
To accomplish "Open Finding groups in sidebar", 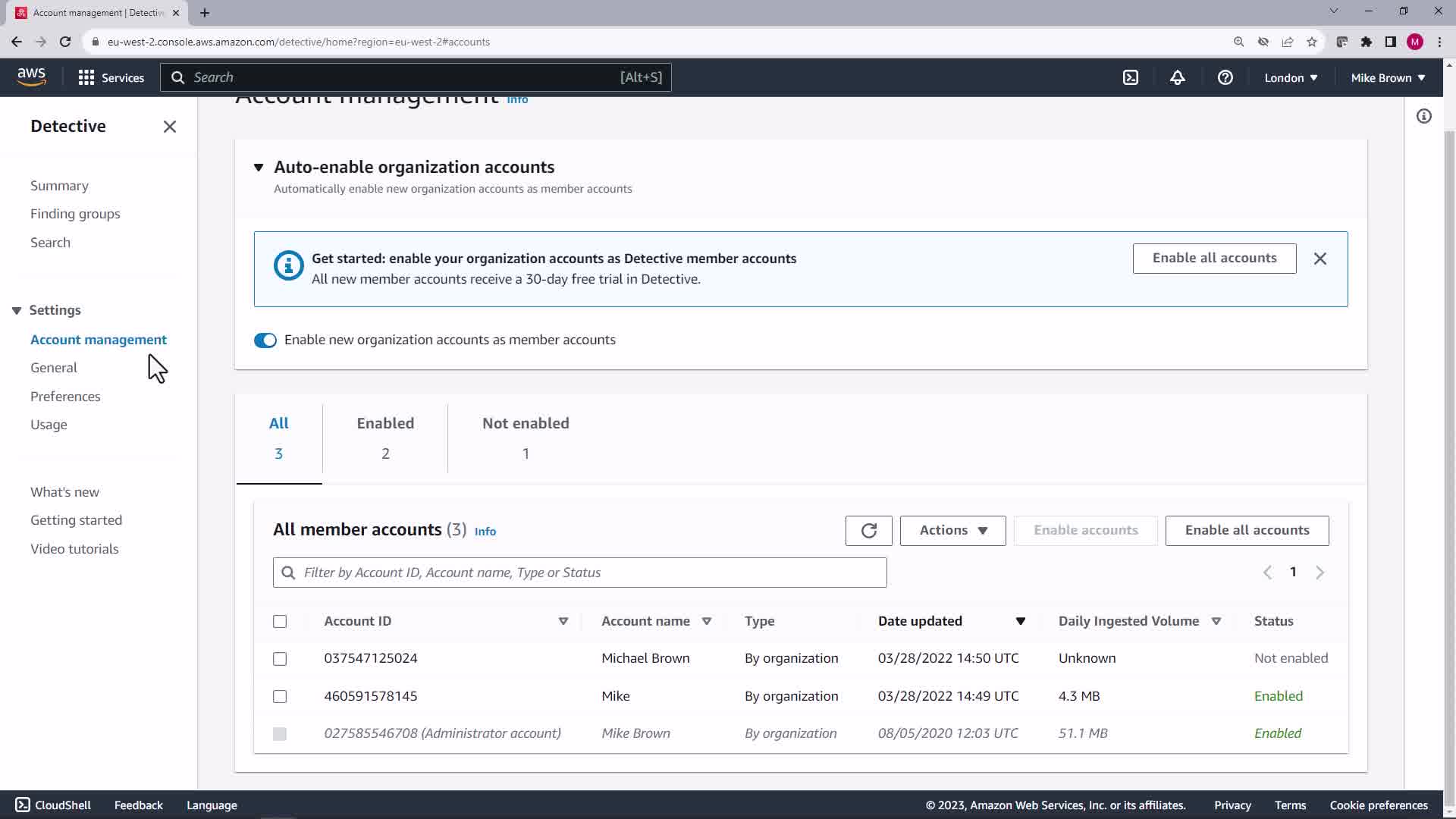I will (75, 214).
